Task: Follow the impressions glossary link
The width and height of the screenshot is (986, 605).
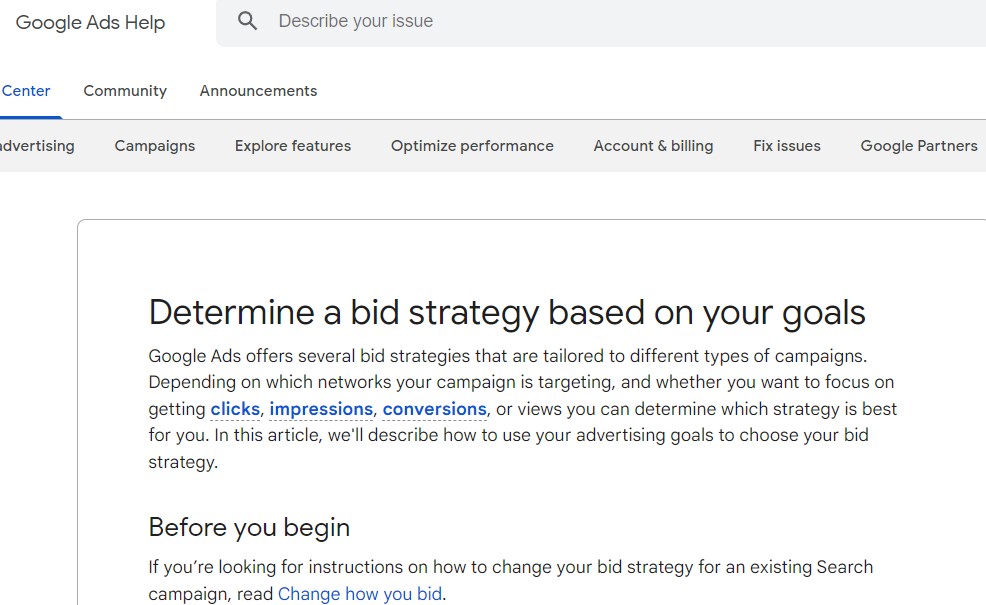Action: [x=321, y=409]
